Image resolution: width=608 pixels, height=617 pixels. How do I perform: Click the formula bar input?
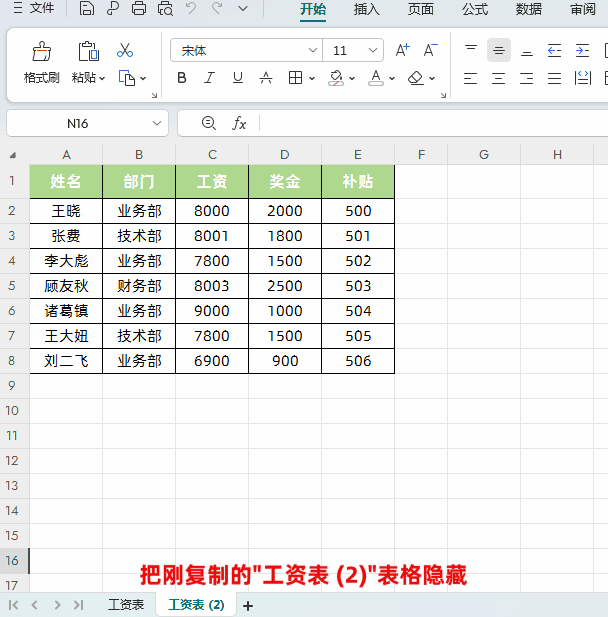click(433, 123)
